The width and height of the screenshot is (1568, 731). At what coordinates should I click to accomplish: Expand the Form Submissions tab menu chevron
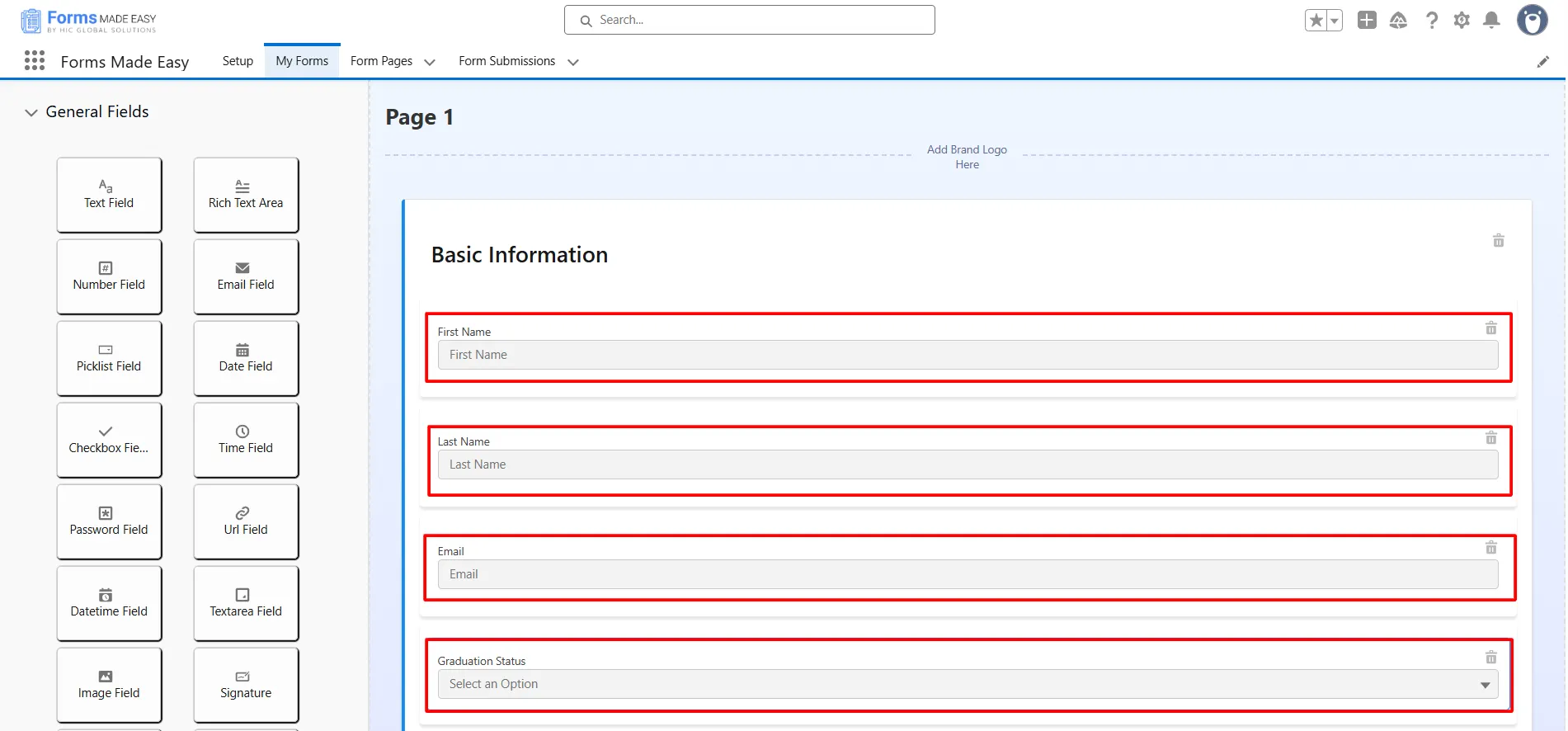click(x=573, y=62)
